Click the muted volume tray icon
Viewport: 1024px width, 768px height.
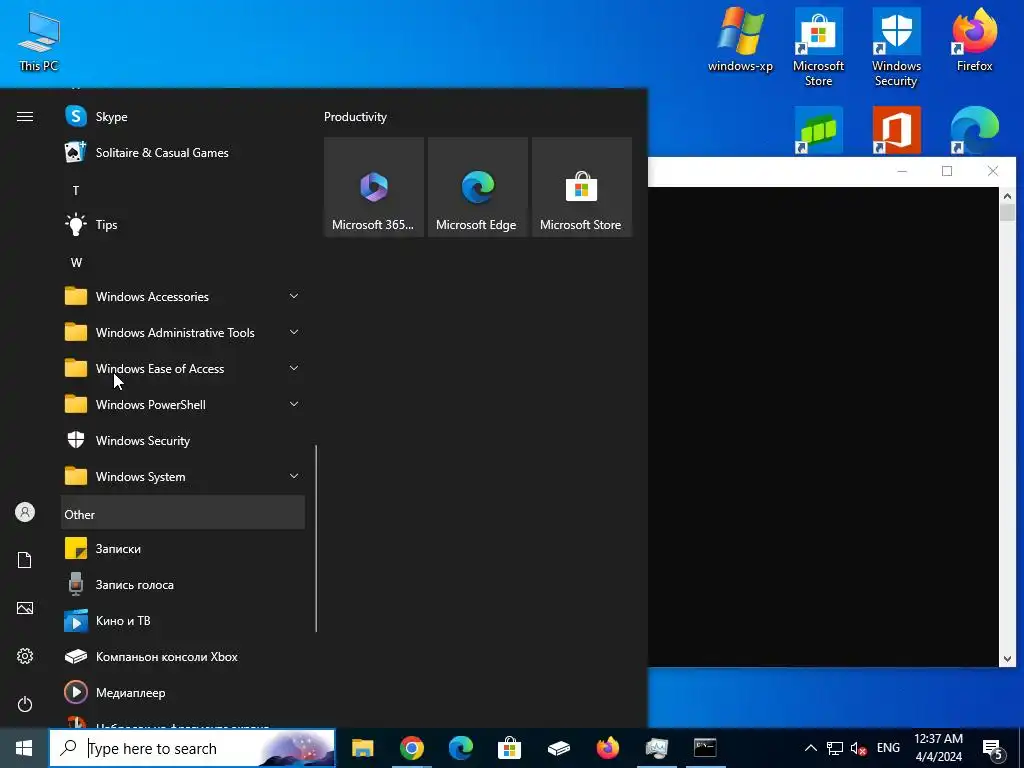point(859,748)
